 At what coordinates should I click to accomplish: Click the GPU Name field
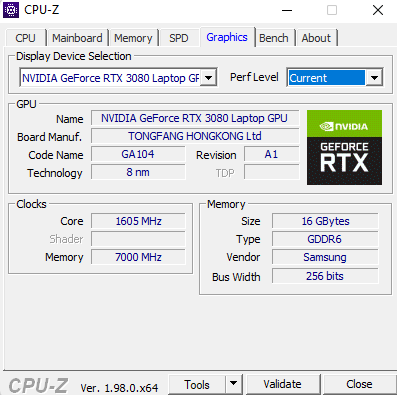(x=195, y=118)
